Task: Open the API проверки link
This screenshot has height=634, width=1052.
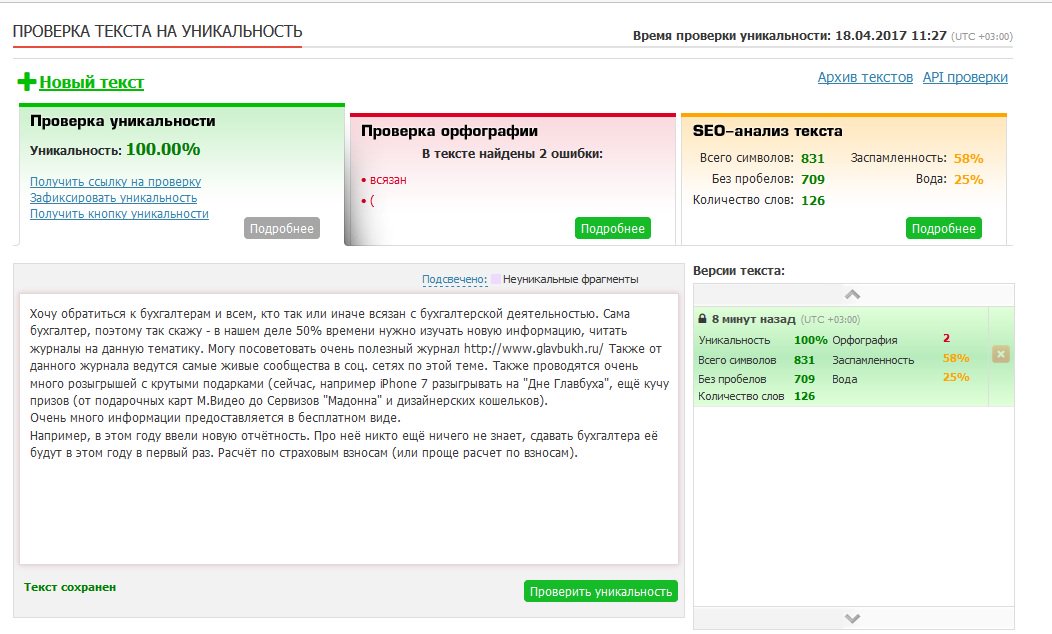Action: point(965,77)
